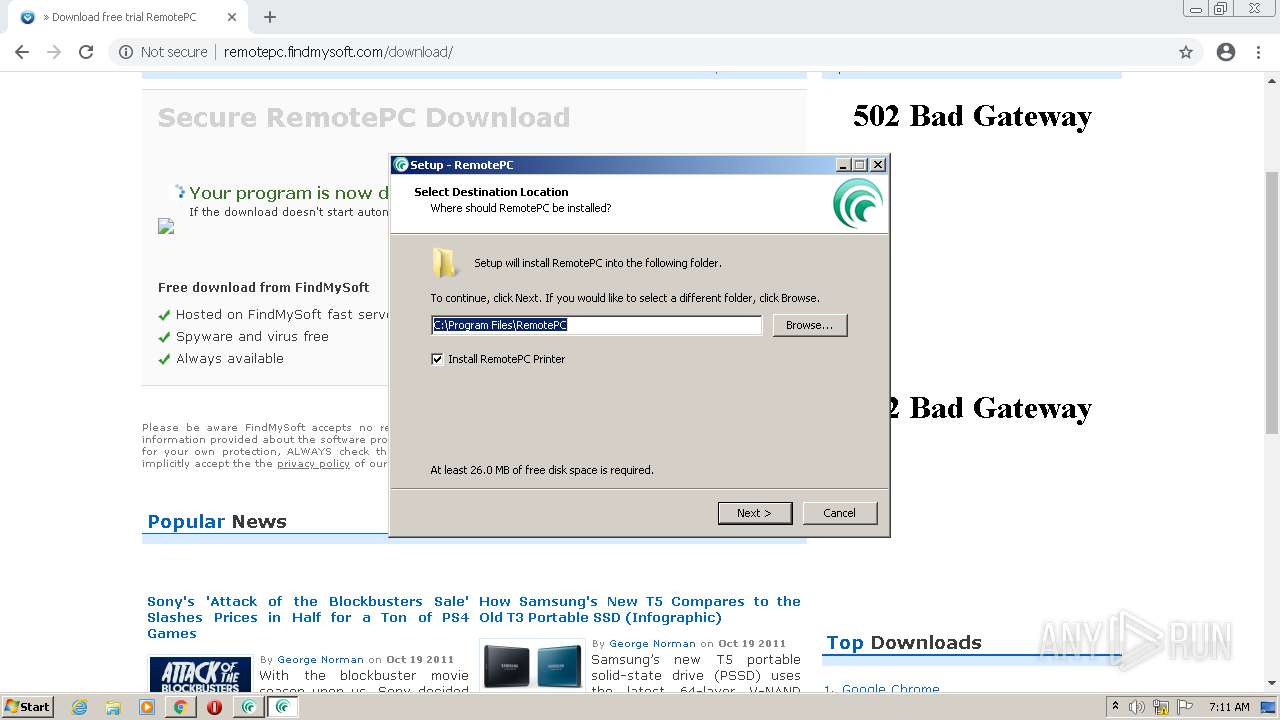Screen dimensions: 1280x720
Task: Click the 'Always available' text
Action: 230,359
